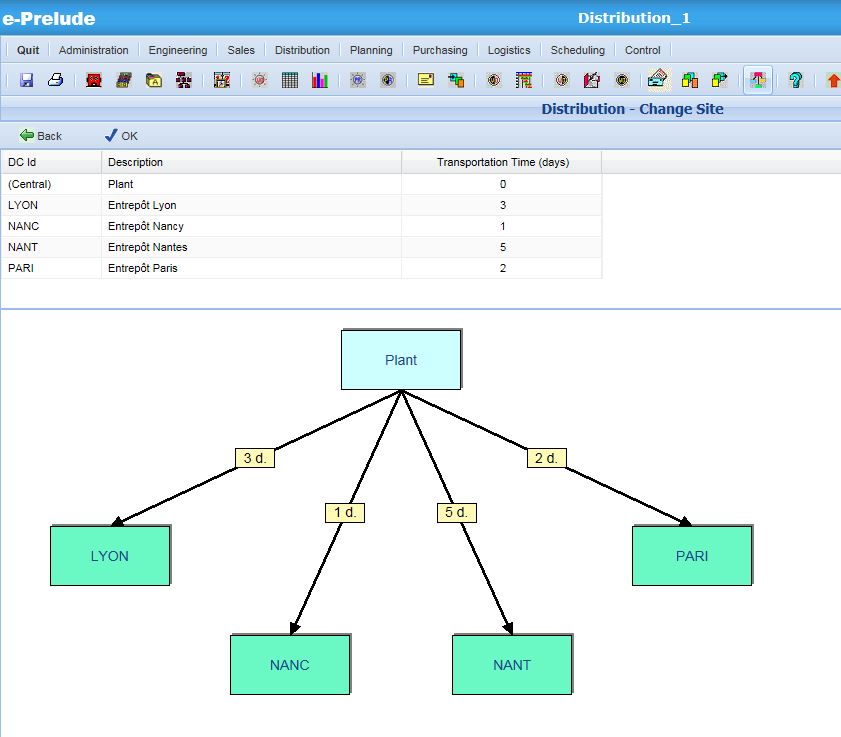
Task: Click Quit in the menu bar
Action: [x=28, y=50]
